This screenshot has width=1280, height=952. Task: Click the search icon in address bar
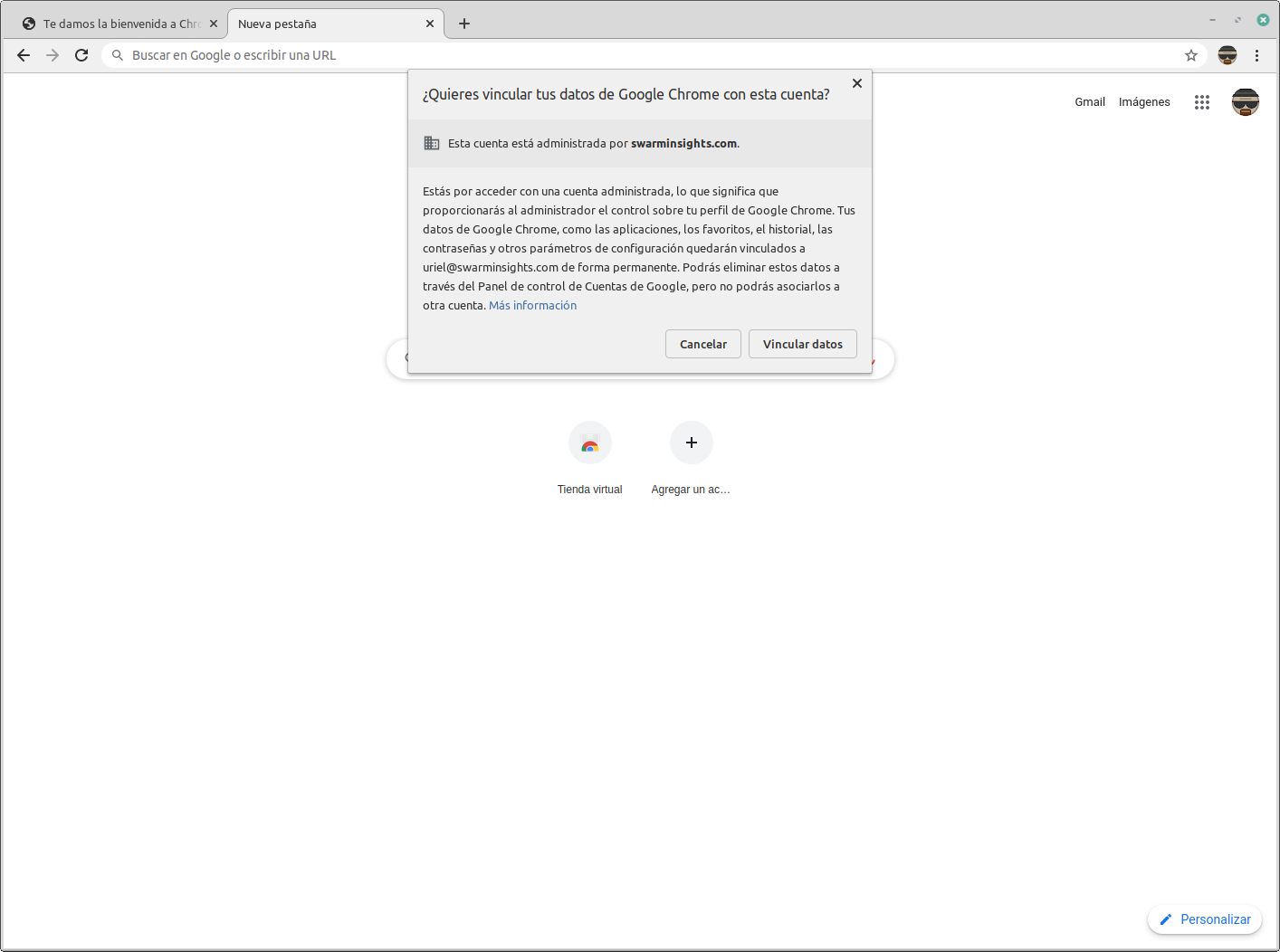[x=118, y=55]
